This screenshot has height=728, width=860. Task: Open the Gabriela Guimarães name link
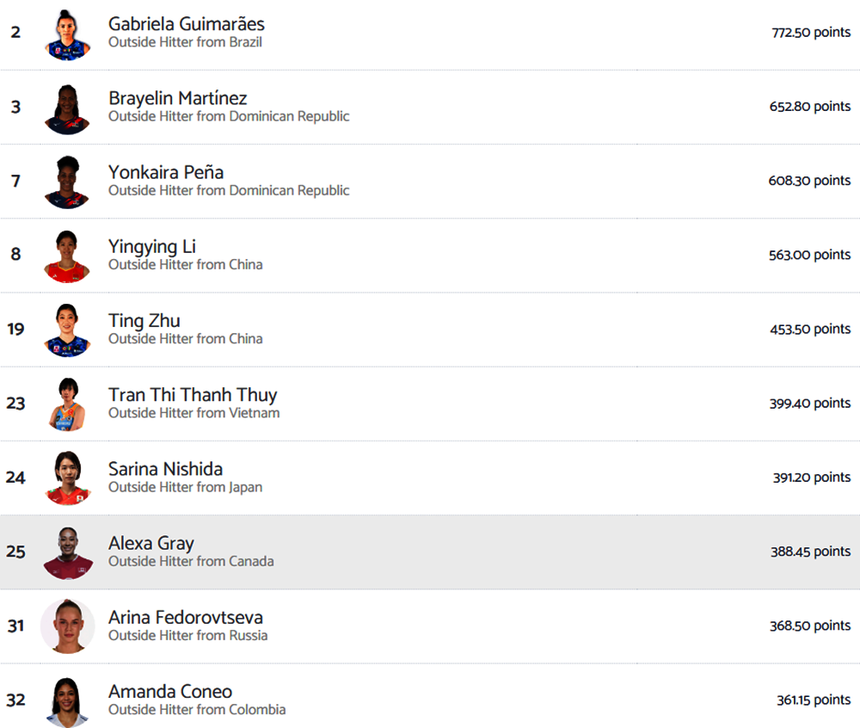(186, 23)
